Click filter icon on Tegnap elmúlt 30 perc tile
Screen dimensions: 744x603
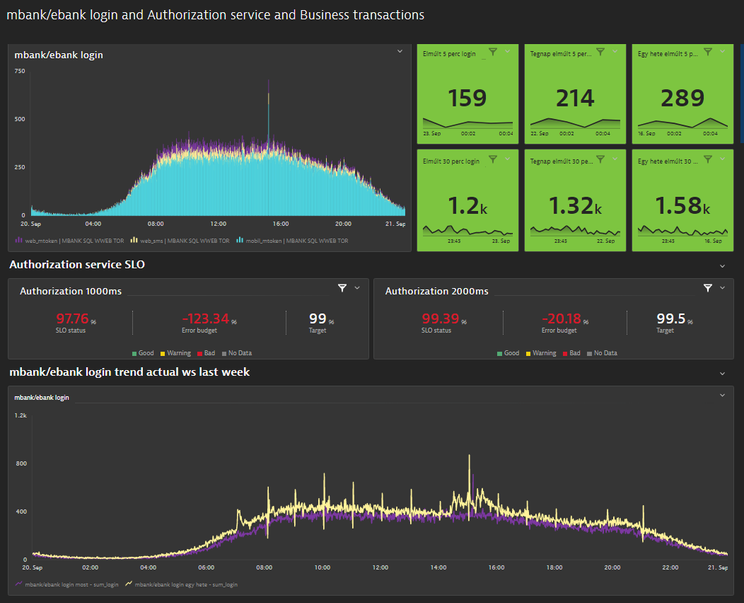pos(600,159)
